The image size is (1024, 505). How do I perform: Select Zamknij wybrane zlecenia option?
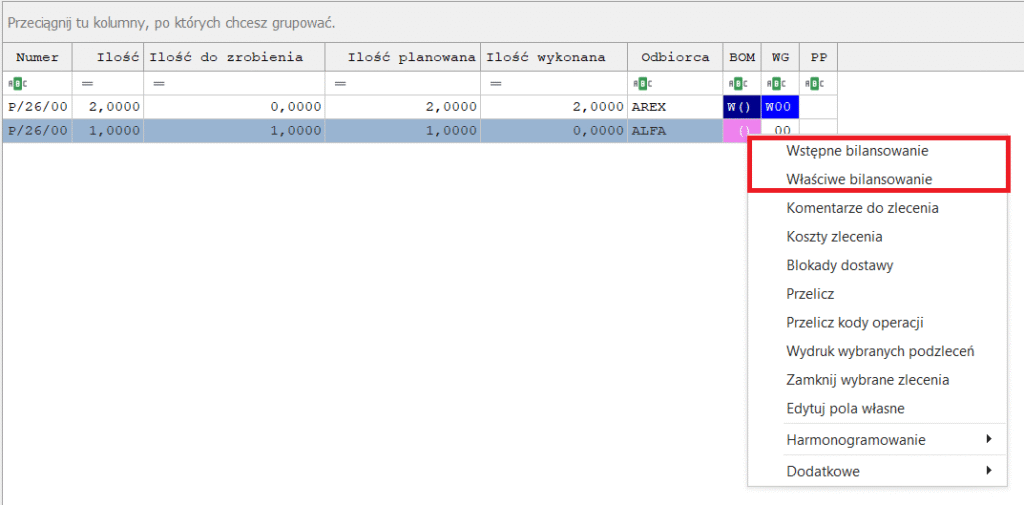click(867, 380)
